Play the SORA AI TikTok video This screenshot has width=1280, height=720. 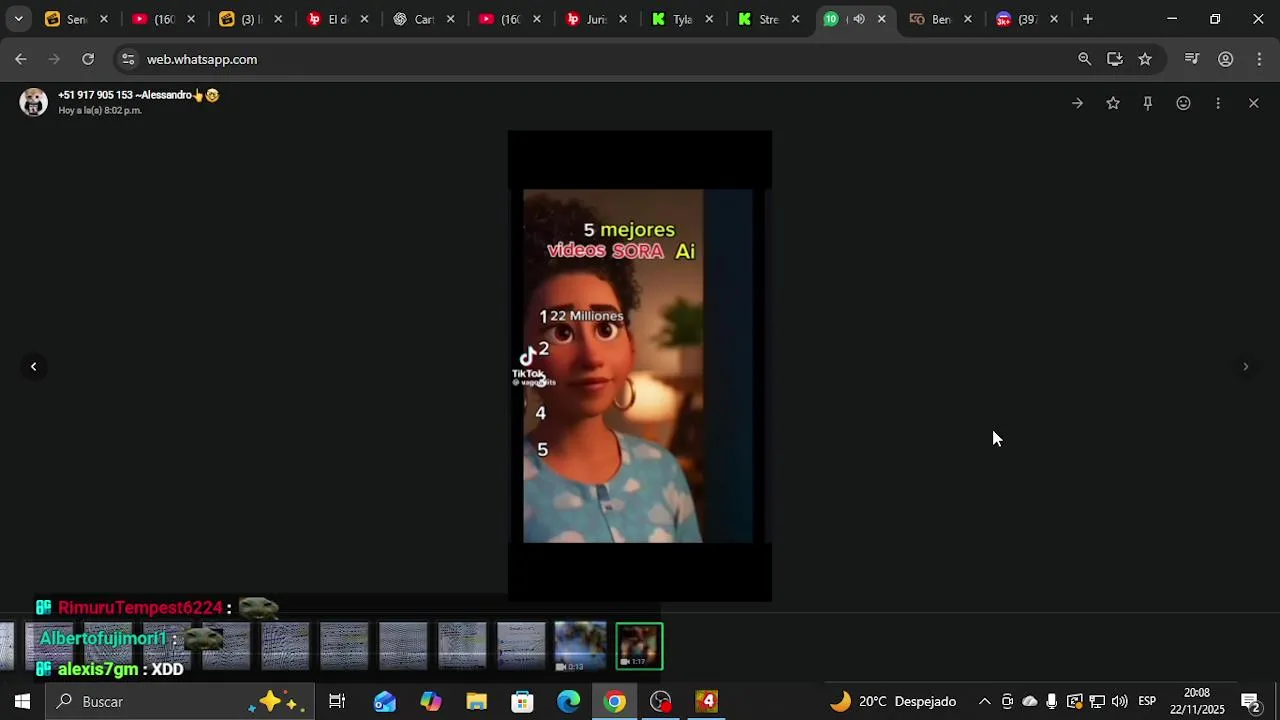coord(639,366)
